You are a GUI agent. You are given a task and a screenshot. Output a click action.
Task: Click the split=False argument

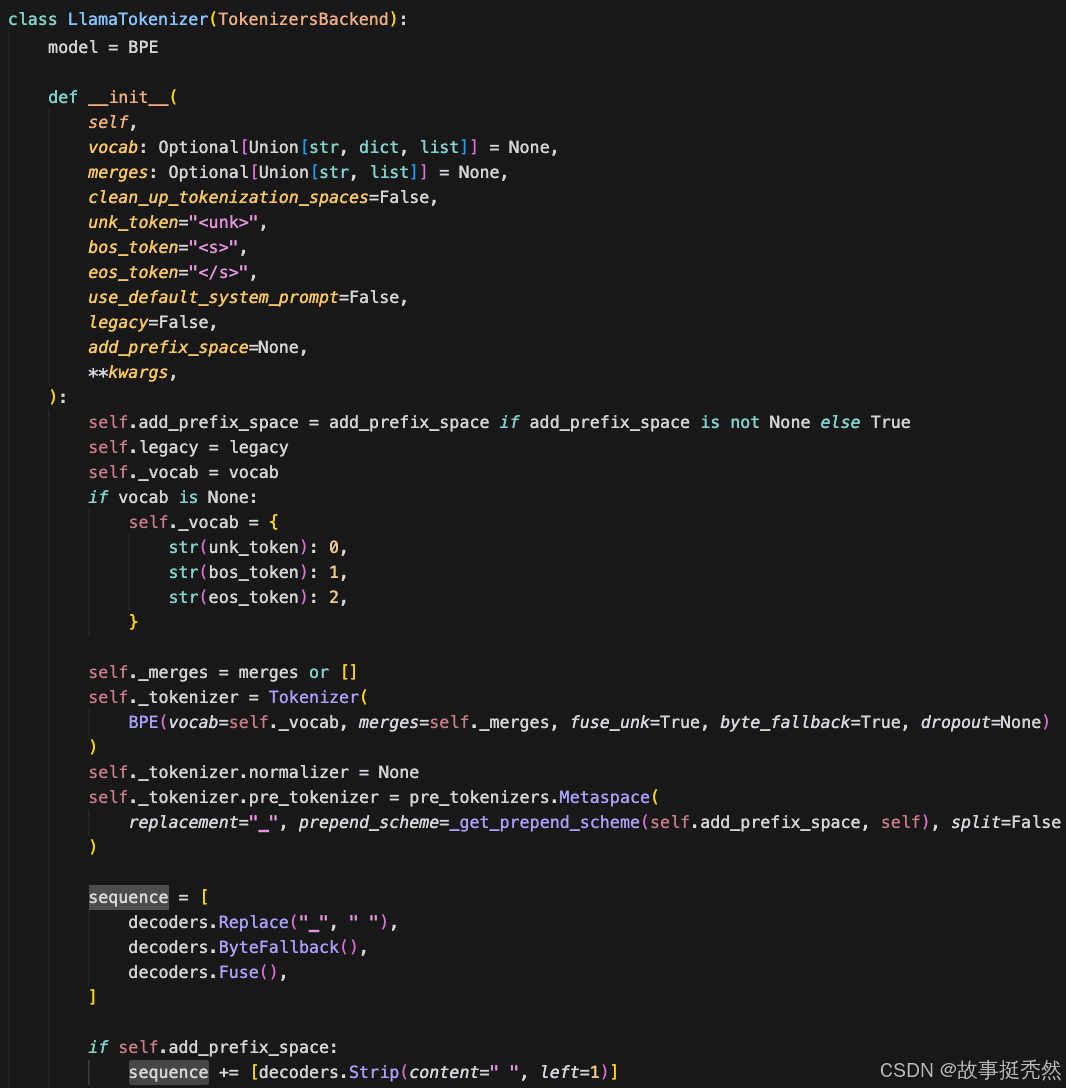tap(1006, 822)
